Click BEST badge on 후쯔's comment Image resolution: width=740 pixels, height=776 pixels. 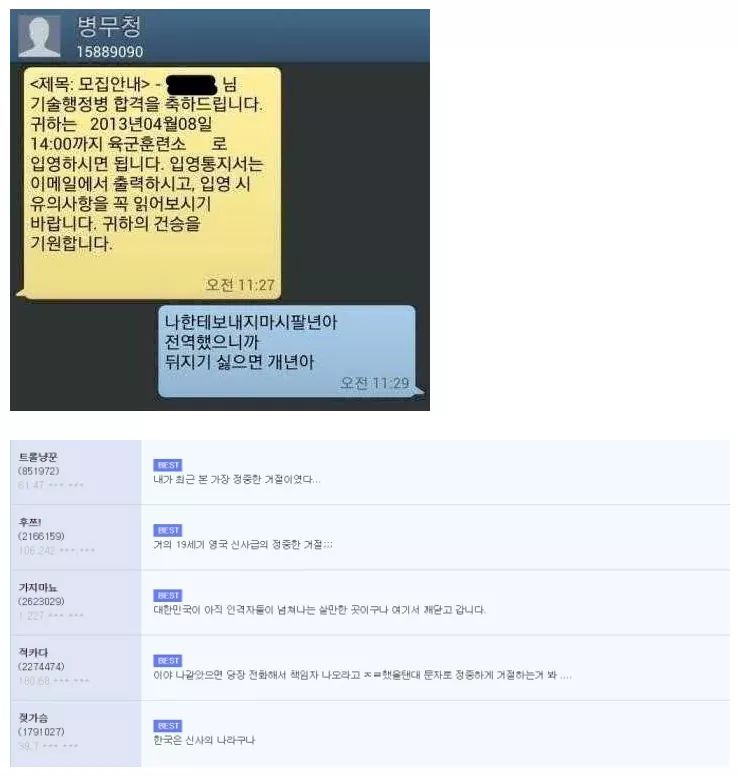(168, 531)
